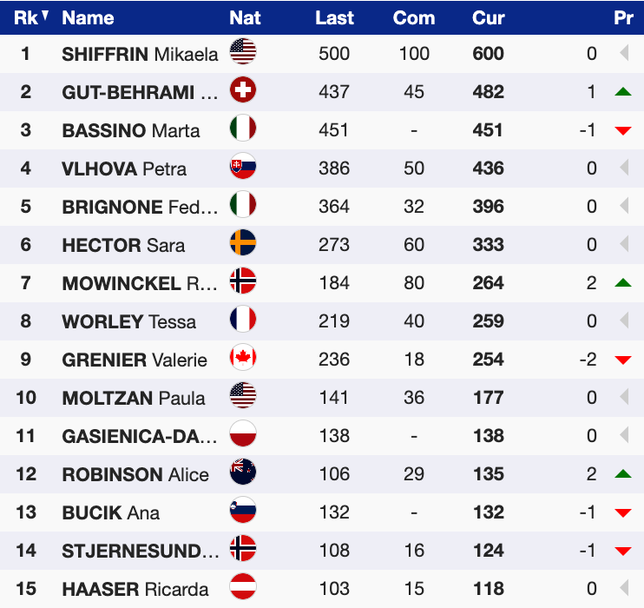This screenshot has width=644, height=608.
Task: Click the Austria flag next to Haaser Ricarda
Action: tap(243, 588)
